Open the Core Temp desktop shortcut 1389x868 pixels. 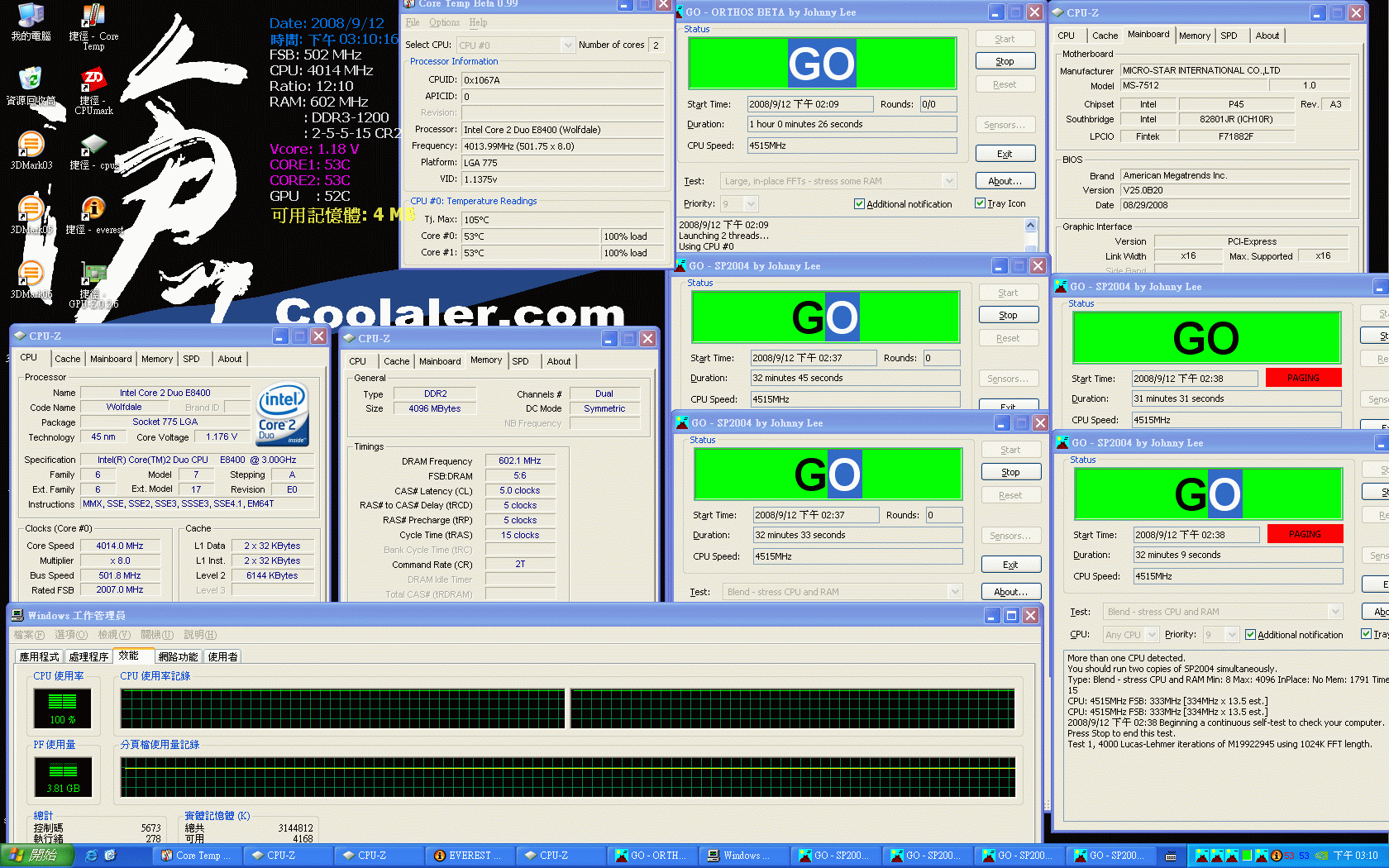click(x=93, y=26)
